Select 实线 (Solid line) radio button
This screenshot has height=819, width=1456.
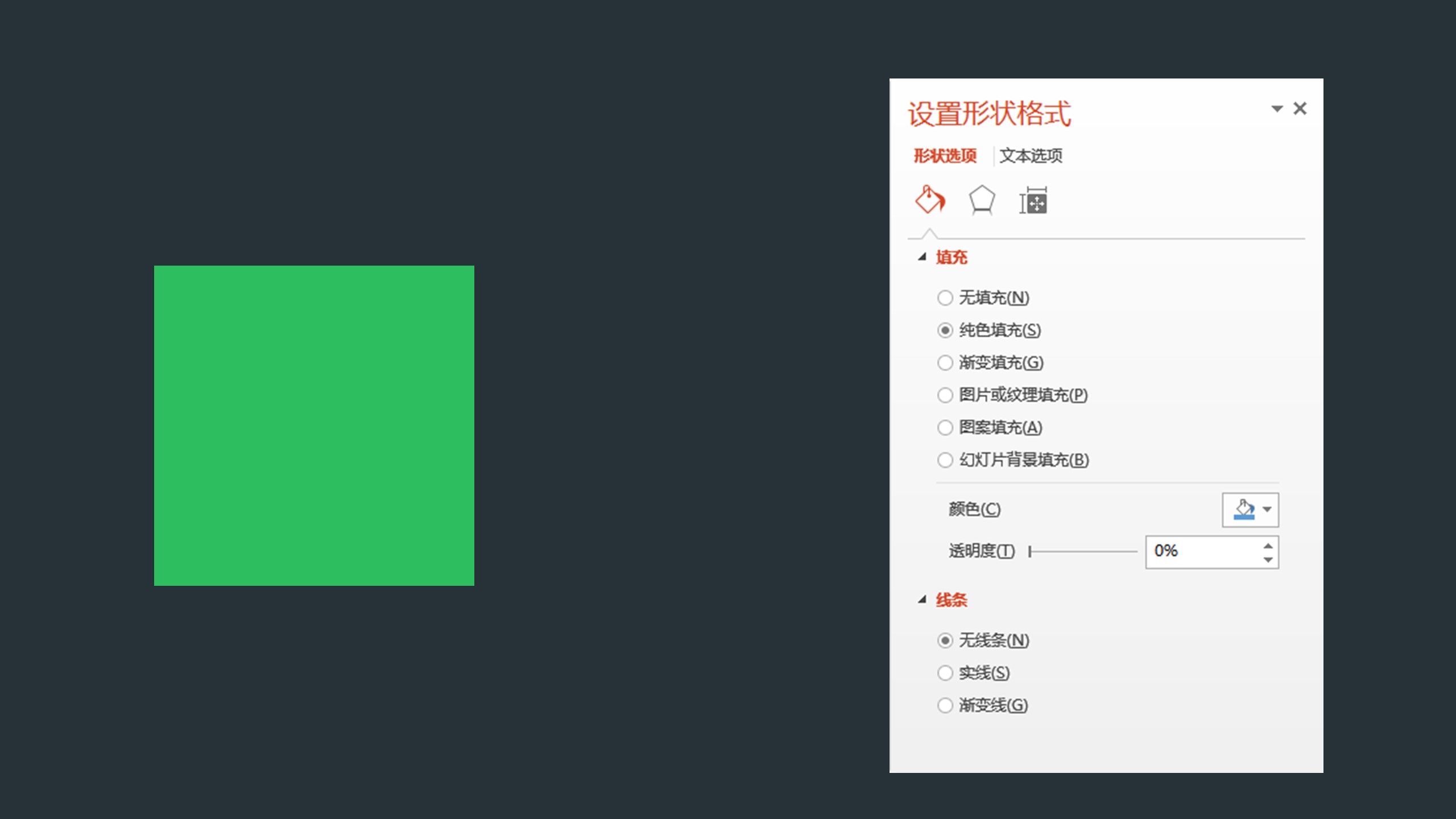[945, 673]
